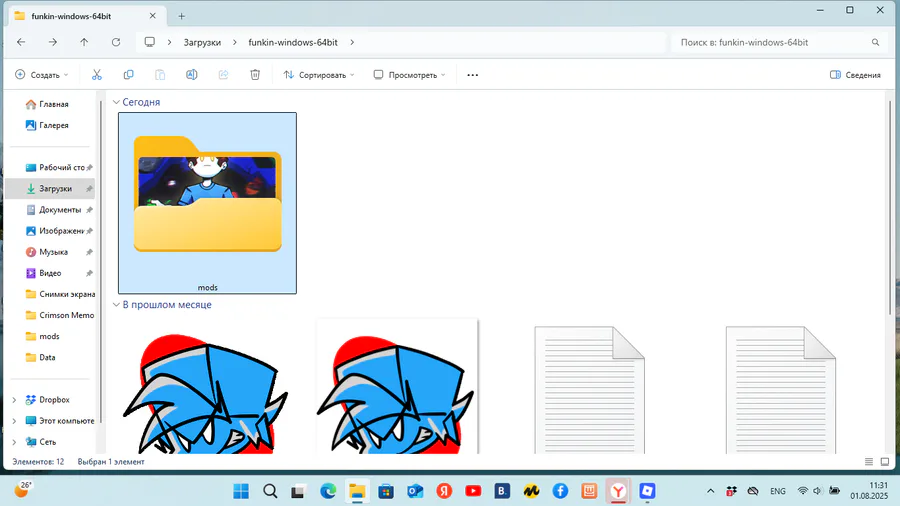Expand the Dropbox tree node
Screen dimensions: 900x506
point(14,400)
